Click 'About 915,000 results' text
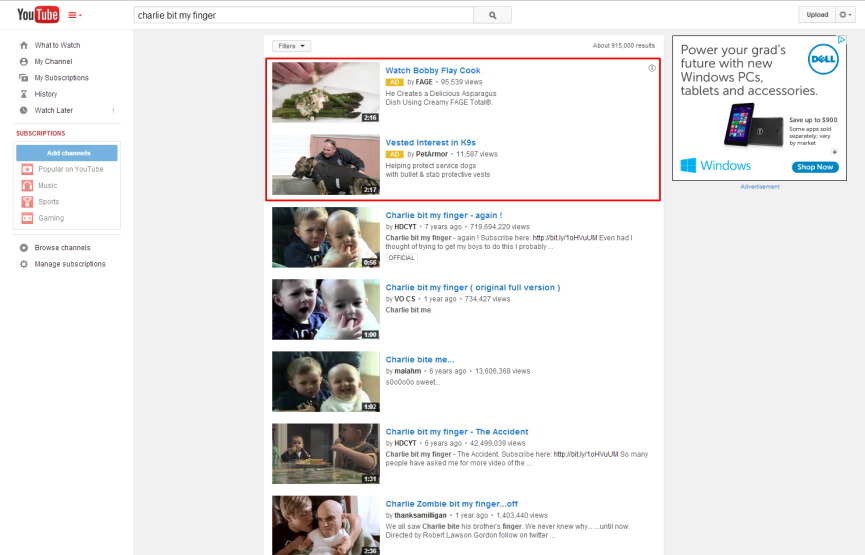The width and height of the screenshot is (865, 555). tap(623, 46)
